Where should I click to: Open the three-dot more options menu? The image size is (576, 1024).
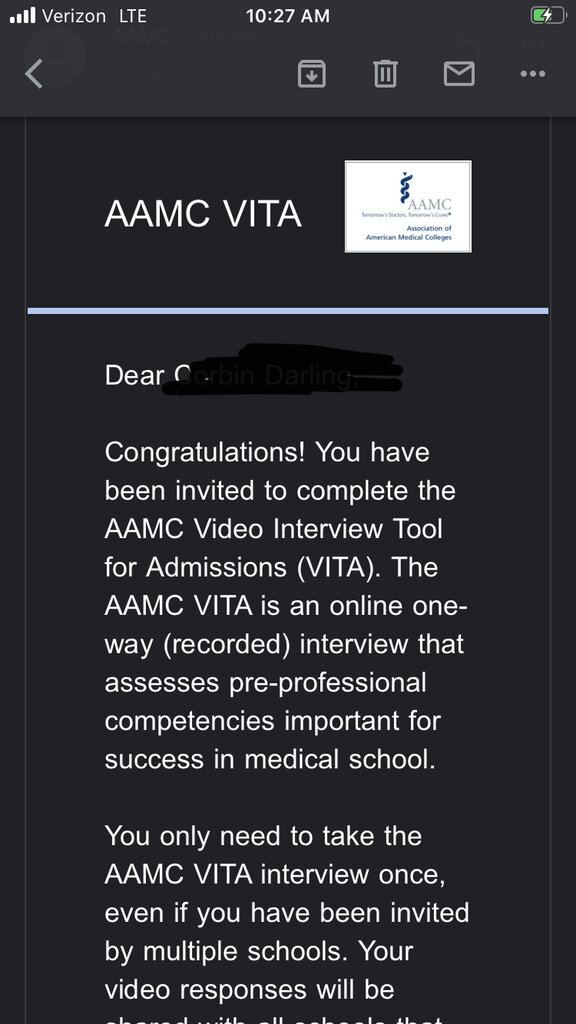pyautogui.click(x=533, y=74)
